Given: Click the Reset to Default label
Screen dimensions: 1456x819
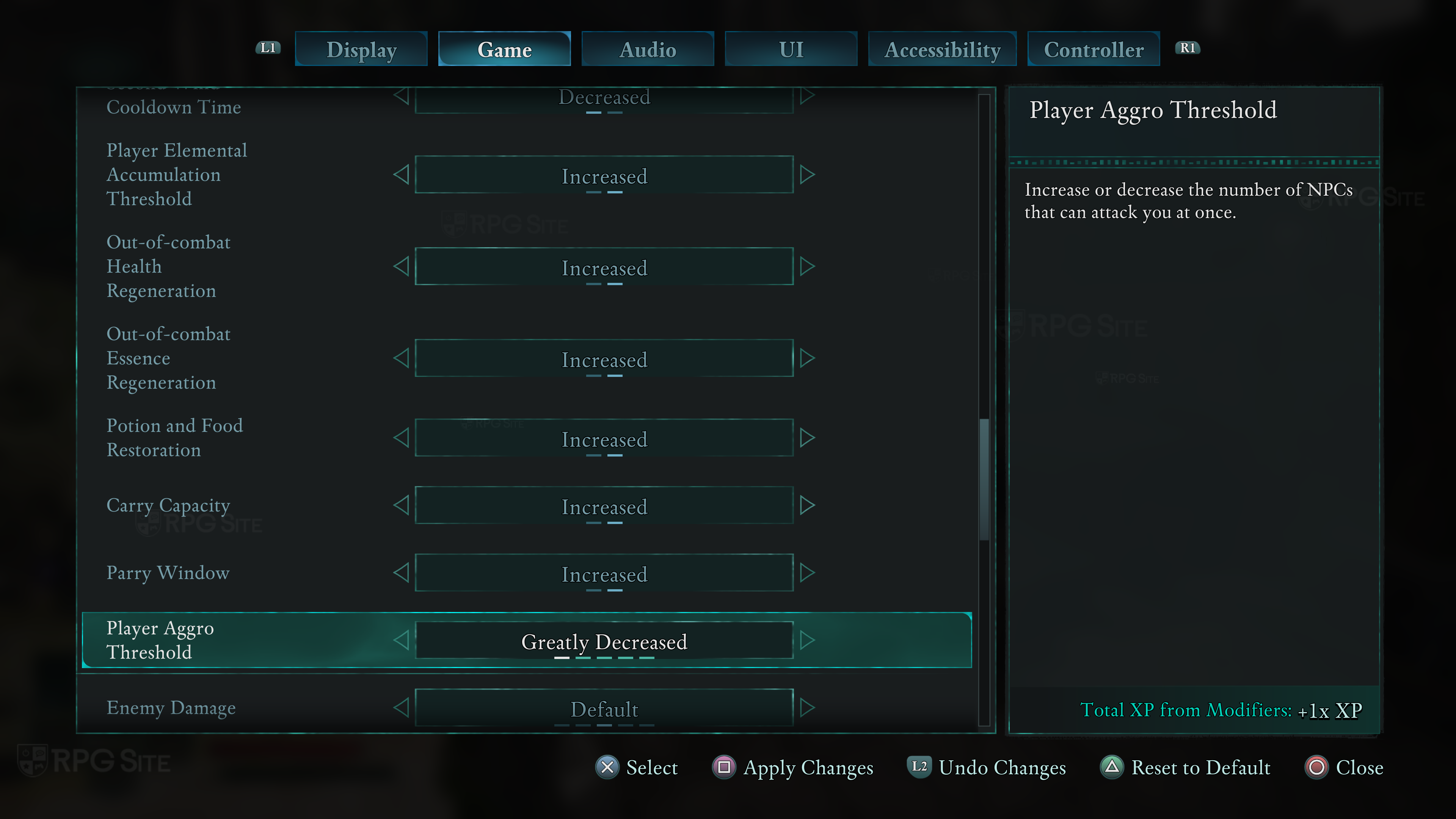Looking at the screenshot, I should tap(1200, 767).
